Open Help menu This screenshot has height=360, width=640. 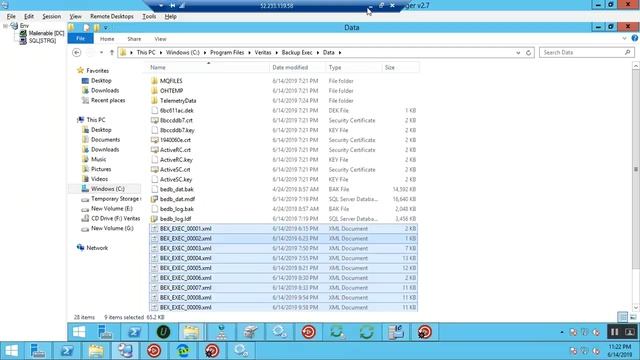[170, 16]
